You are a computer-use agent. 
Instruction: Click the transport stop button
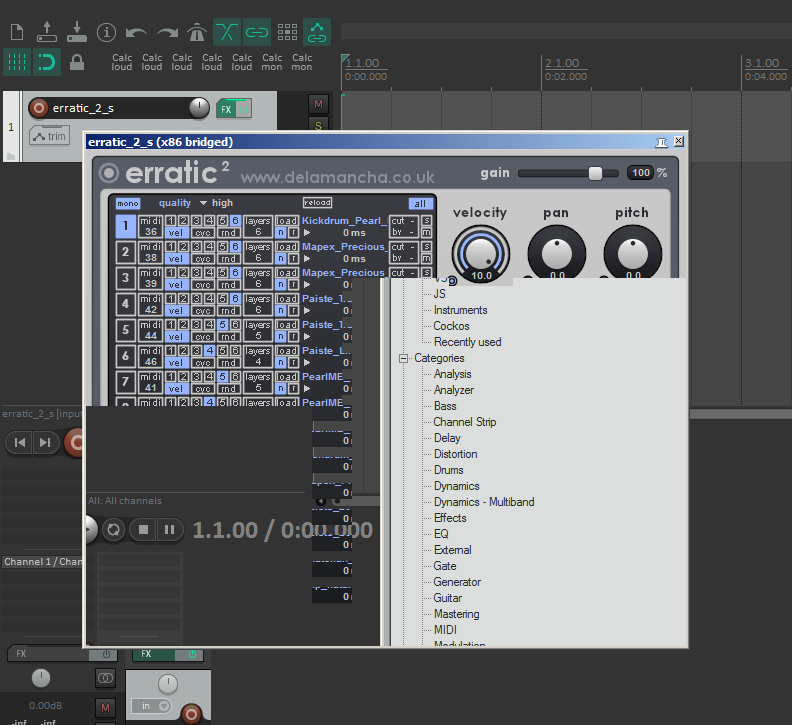(143, 529)
